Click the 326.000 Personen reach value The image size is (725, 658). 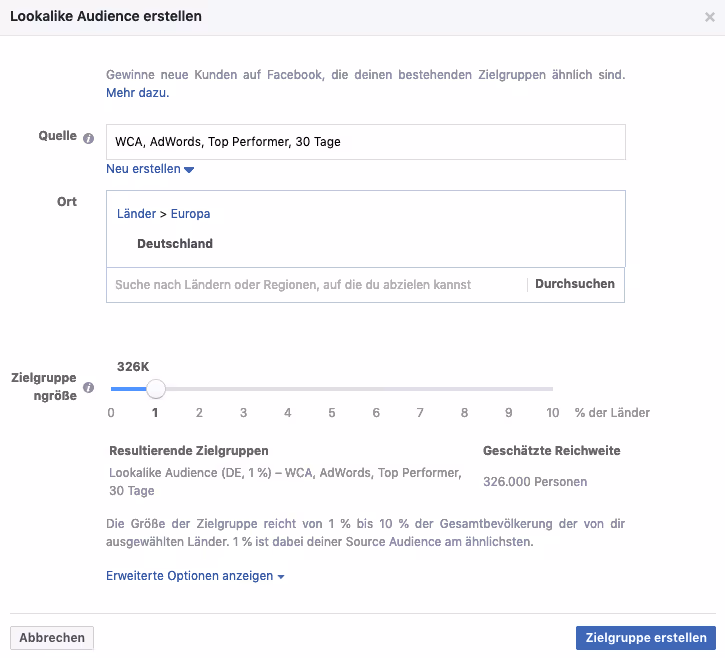click(535, 482)
